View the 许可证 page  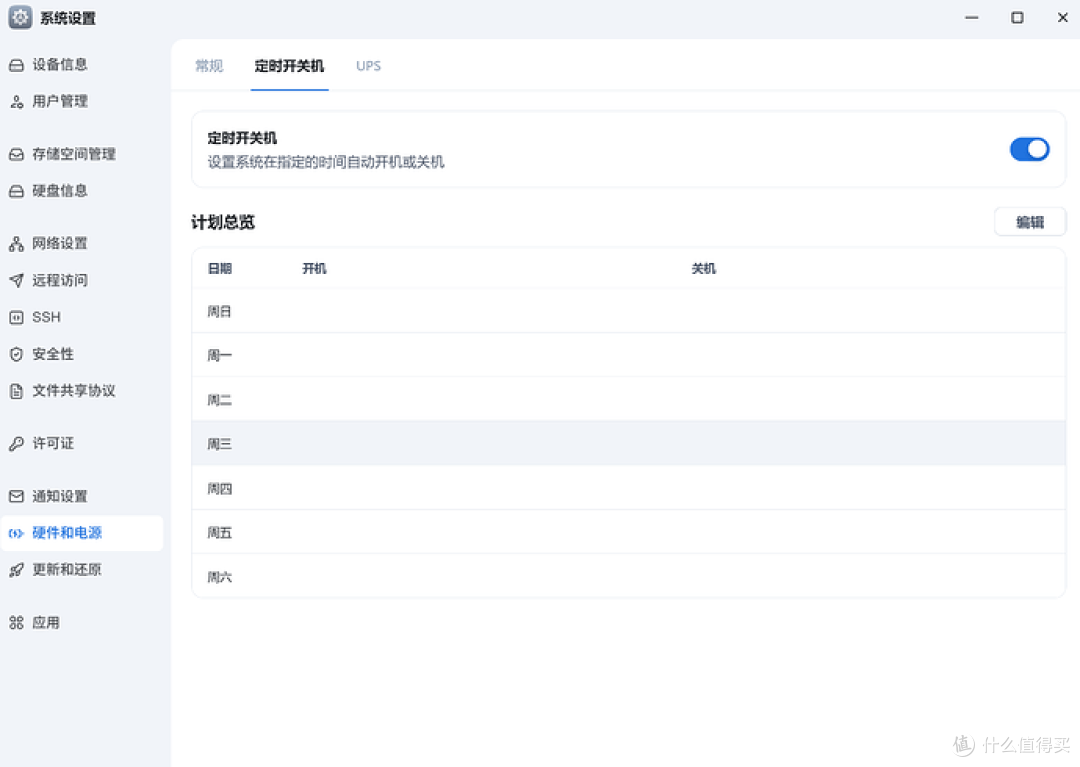point(52,443)
